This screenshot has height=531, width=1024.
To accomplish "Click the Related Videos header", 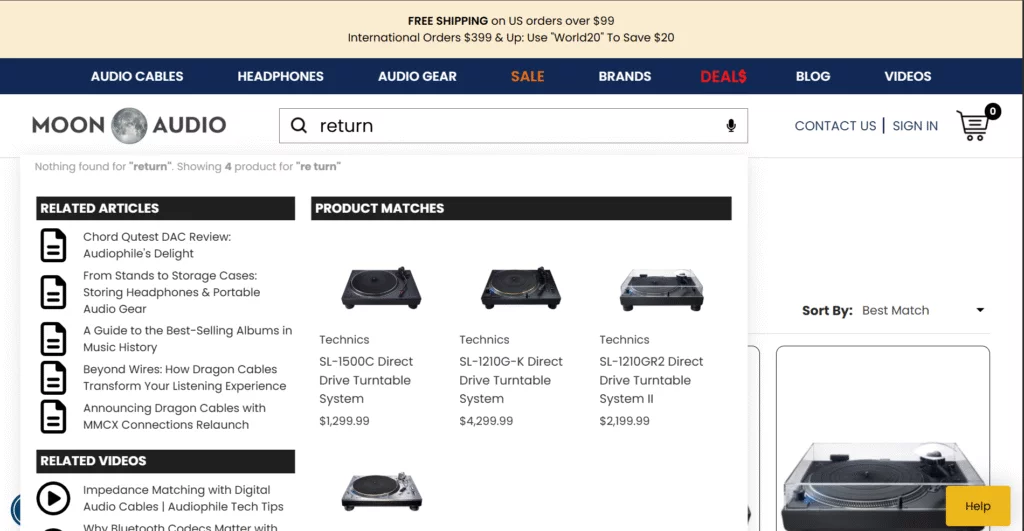I will [x=165, y=461].
